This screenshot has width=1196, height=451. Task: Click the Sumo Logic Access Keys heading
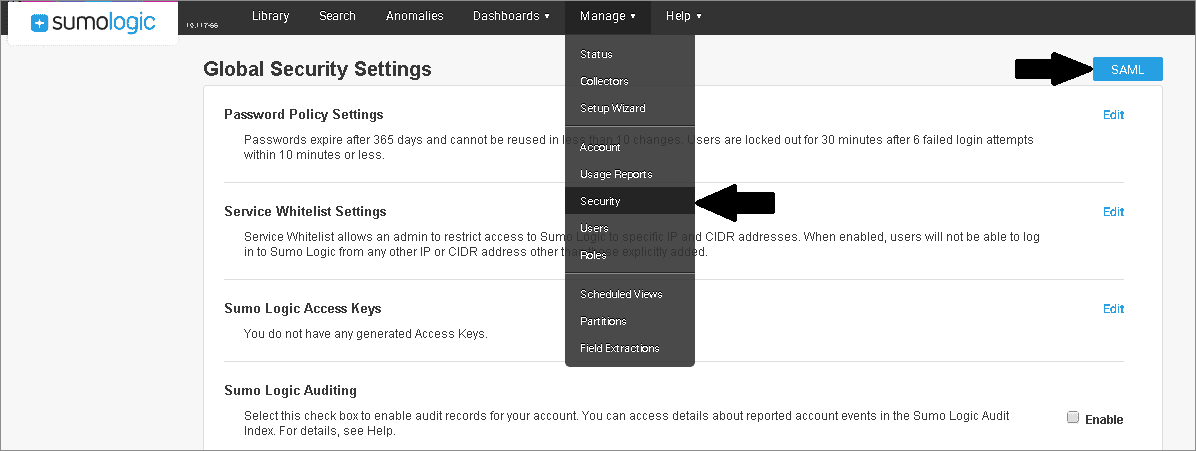coord(303,308)
